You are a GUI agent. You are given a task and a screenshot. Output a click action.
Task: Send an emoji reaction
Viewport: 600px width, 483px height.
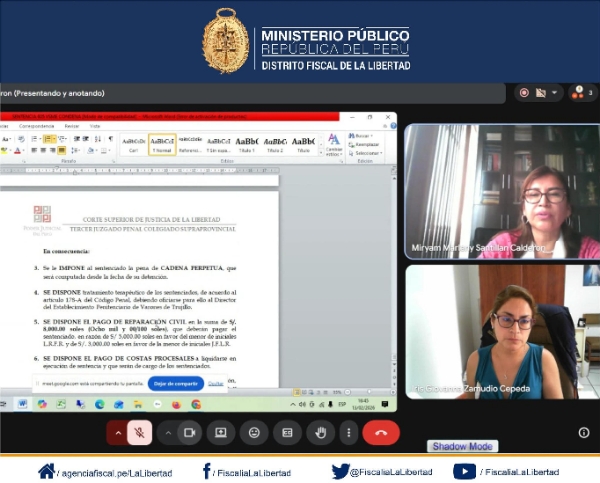click(254, 433)
